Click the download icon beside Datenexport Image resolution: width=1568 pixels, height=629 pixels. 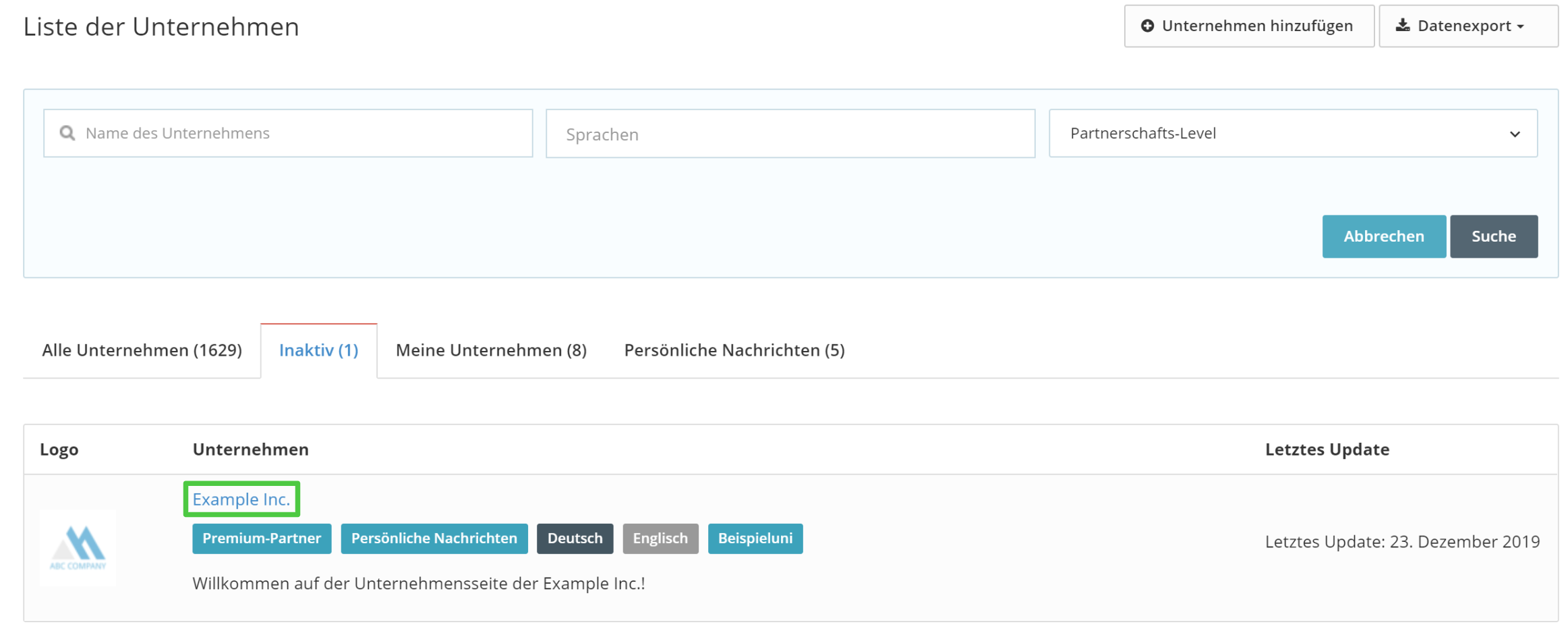coord(1402,26)
